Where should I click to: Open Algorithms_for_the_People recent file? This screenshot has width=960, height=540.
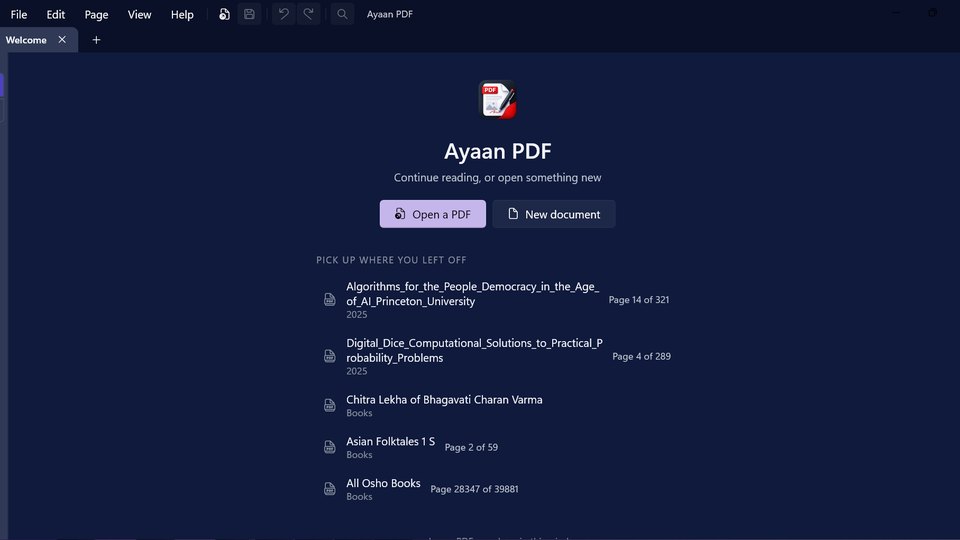(497, 299)
